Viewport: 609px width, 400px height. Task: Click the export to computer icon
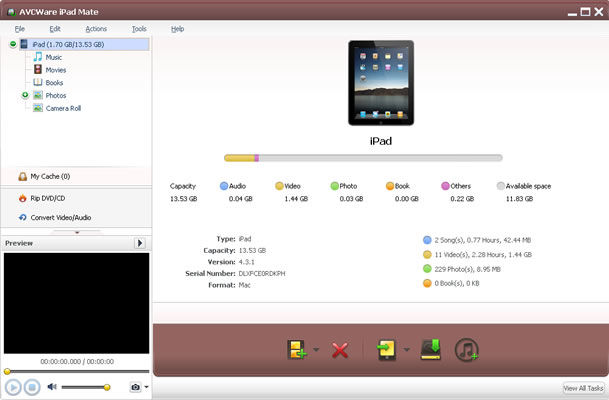[431, 349]
